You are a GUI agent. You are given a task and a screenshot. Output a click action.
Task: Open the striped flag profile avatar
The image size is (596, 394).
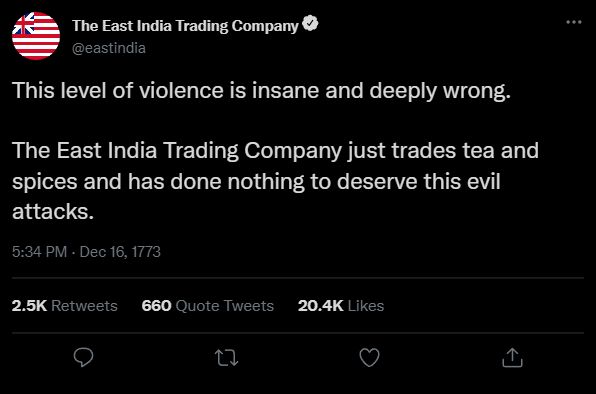click(x=36, y=36)
